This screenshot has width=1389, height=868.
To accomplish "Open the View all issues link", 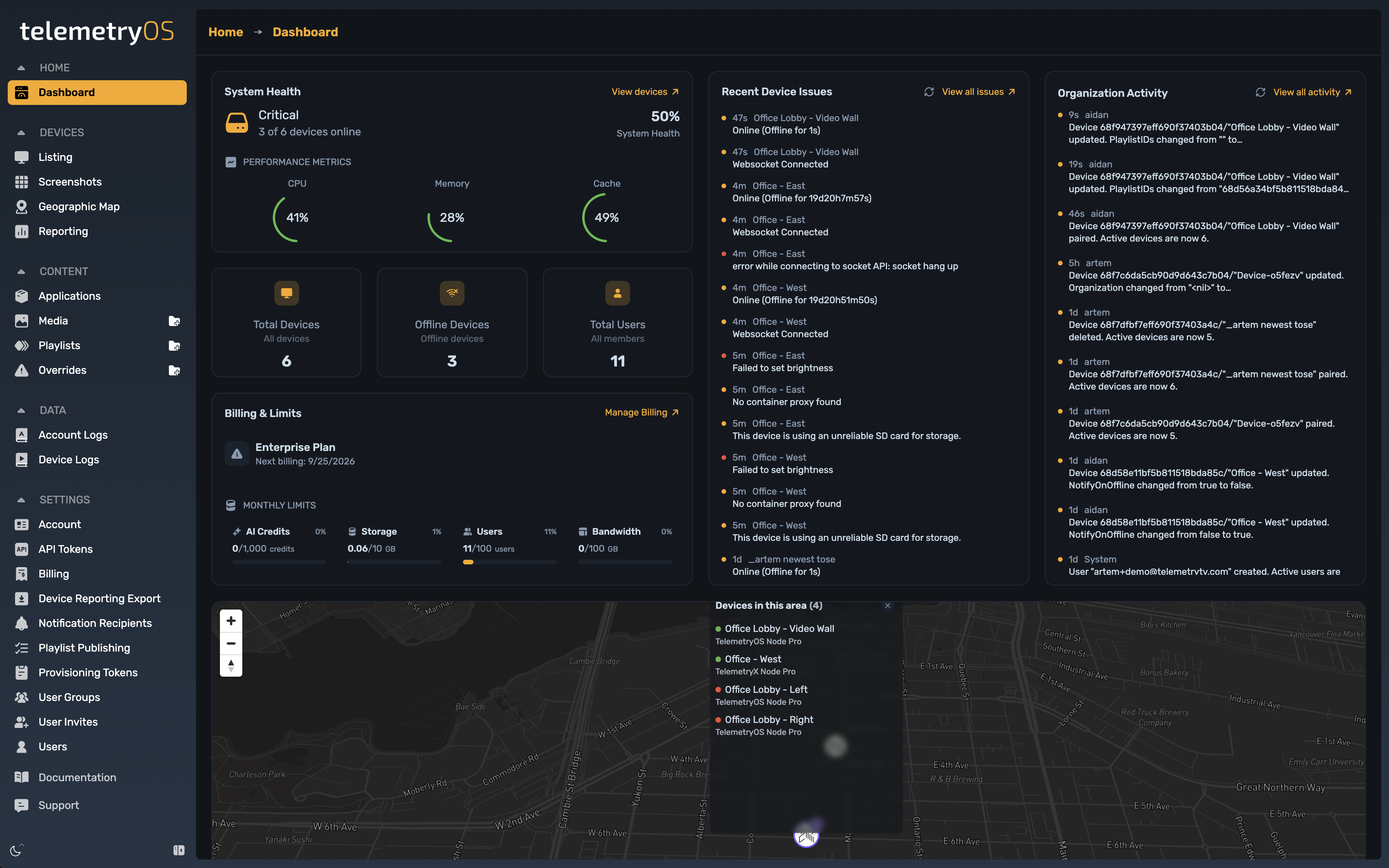I will click(978, 92).
